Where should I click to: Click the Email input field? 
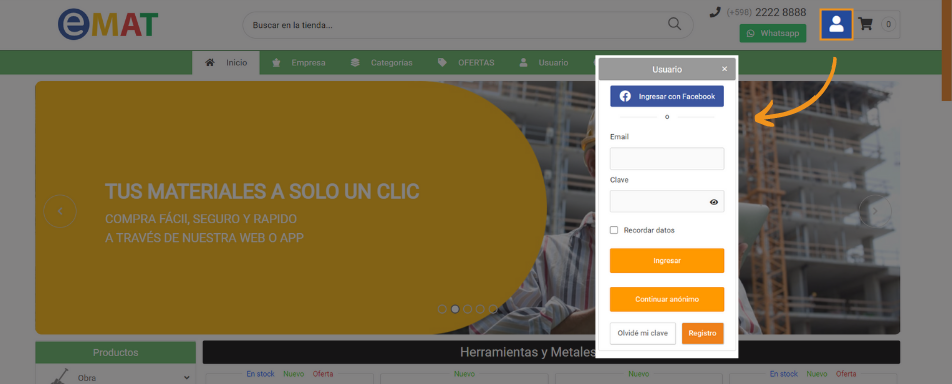[667, 159]
